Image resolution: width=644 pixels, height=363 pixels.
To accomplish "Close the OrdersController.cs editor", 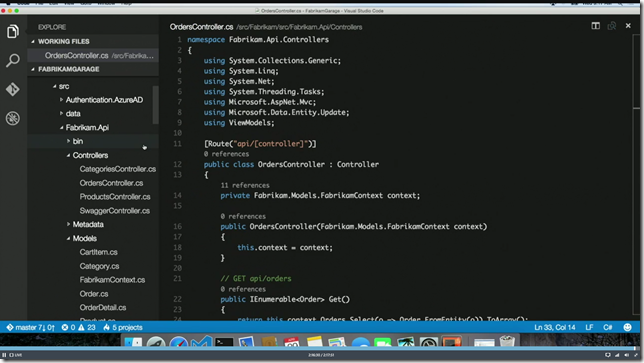I will tap(628, 26).
